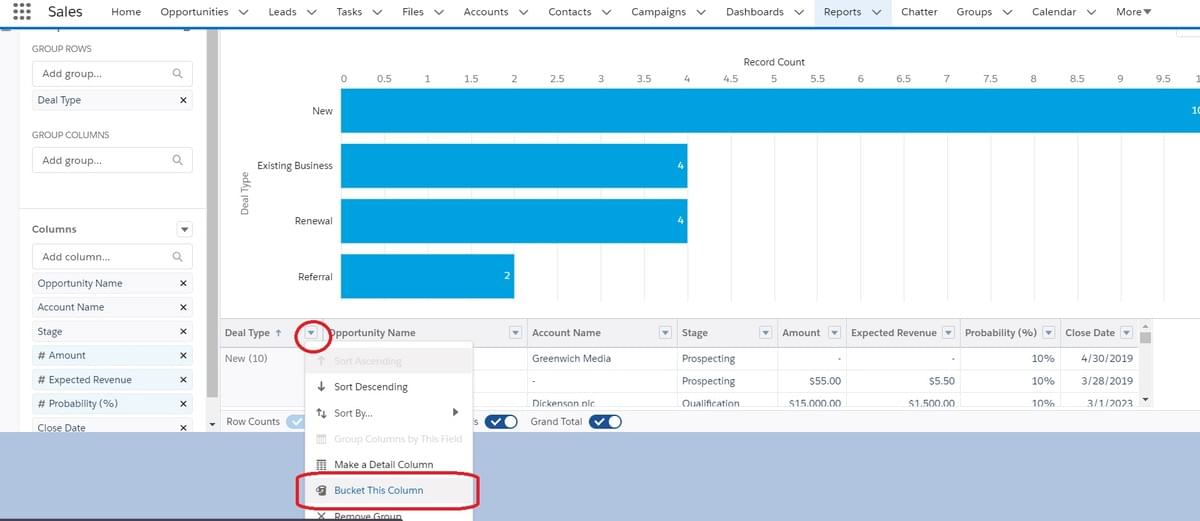Viewport: 1200px width, 521px height.
Task: Open the Reports tab
Action: (843, 12)
